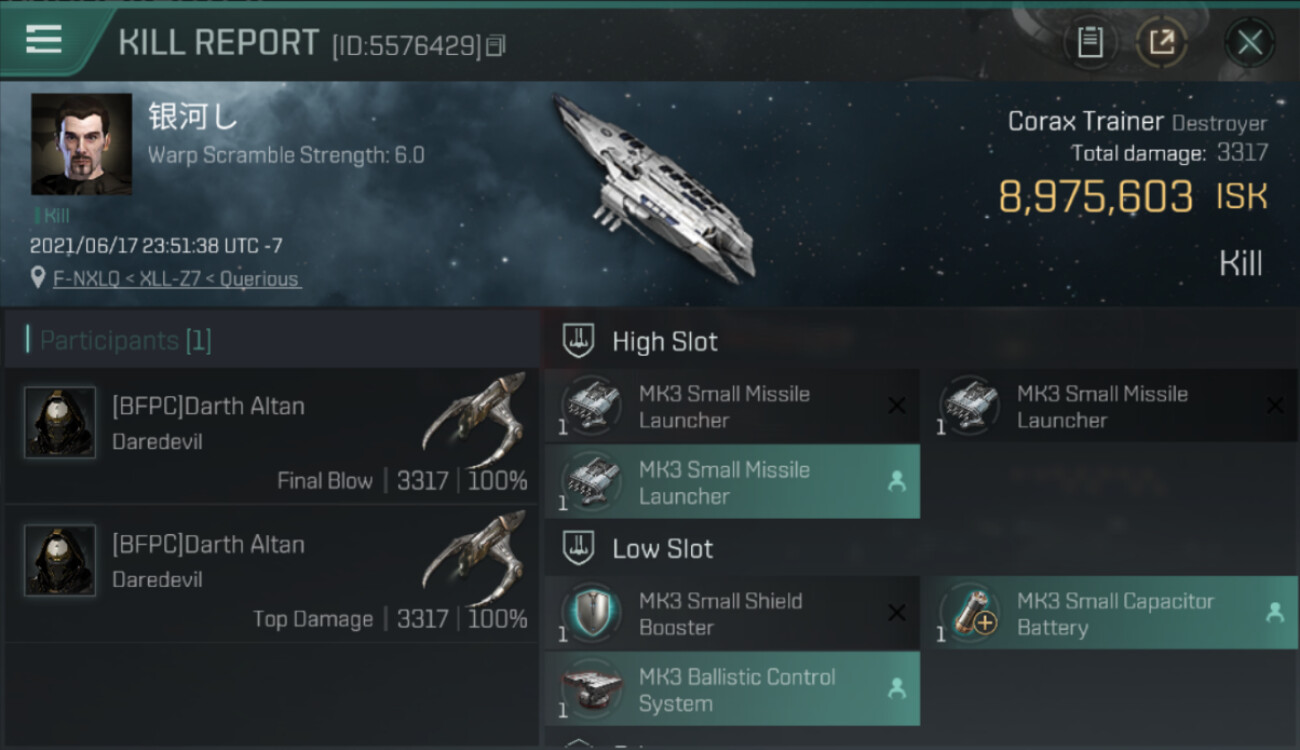
Task: Click the MK3 Small Shield Booster icon
Action: (591, 613)
